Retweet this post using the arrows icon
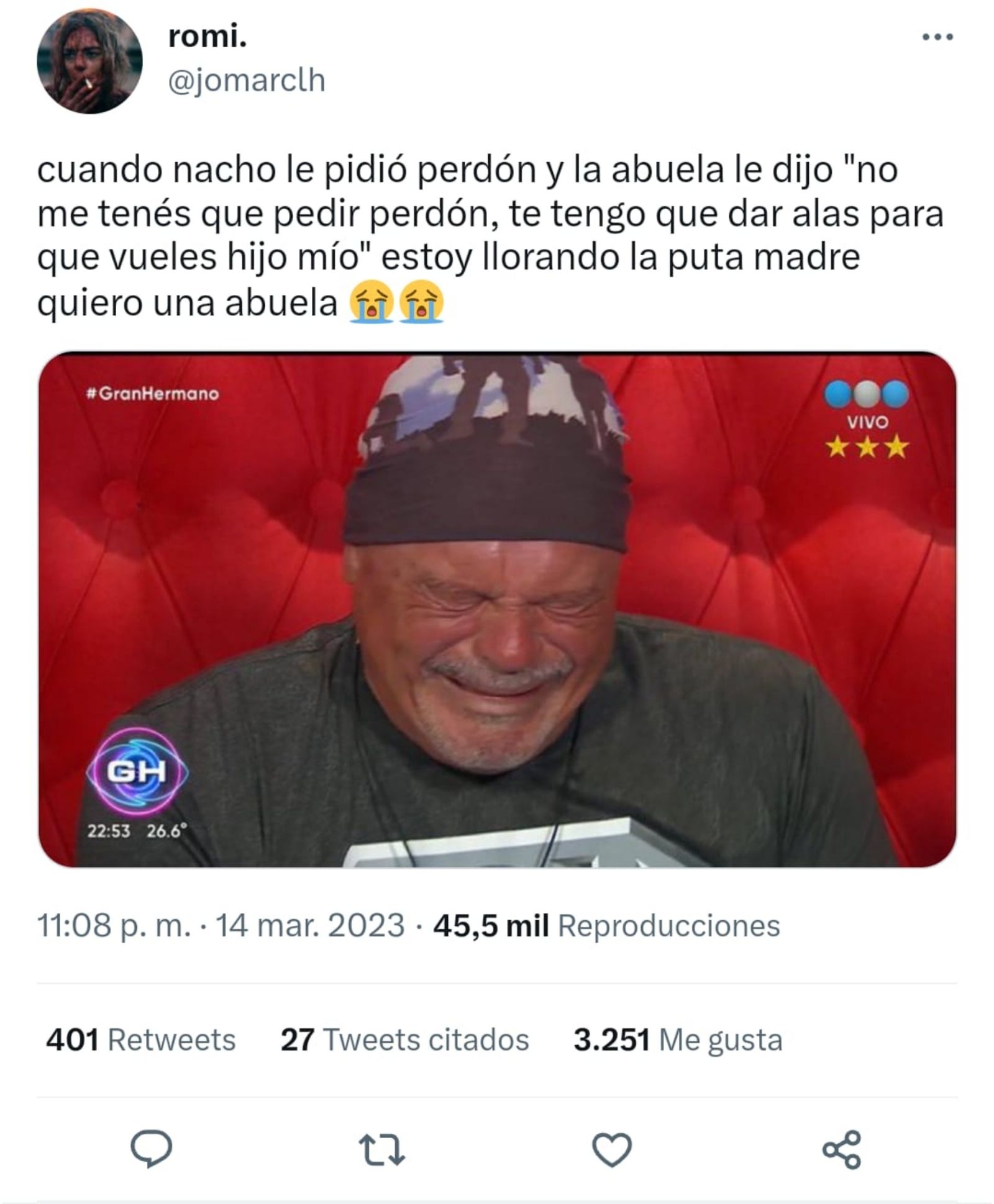 tap(383, 1149)
